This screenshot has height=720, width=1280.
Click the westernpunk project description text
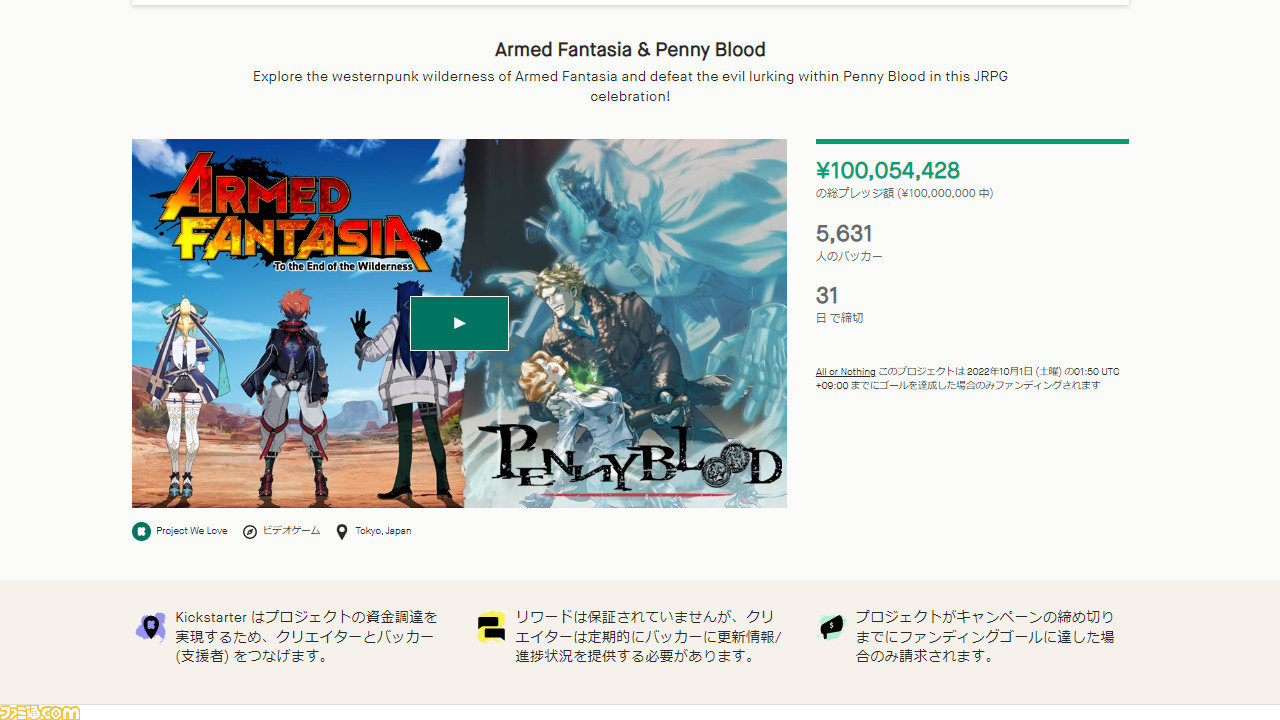click(630, 86)
